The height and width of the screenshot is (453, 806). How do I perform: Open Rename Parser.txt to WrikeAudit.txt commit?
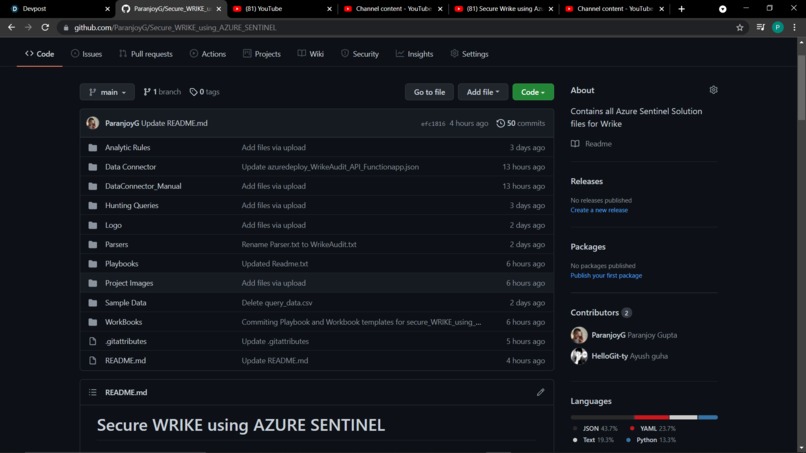point(299,245)
